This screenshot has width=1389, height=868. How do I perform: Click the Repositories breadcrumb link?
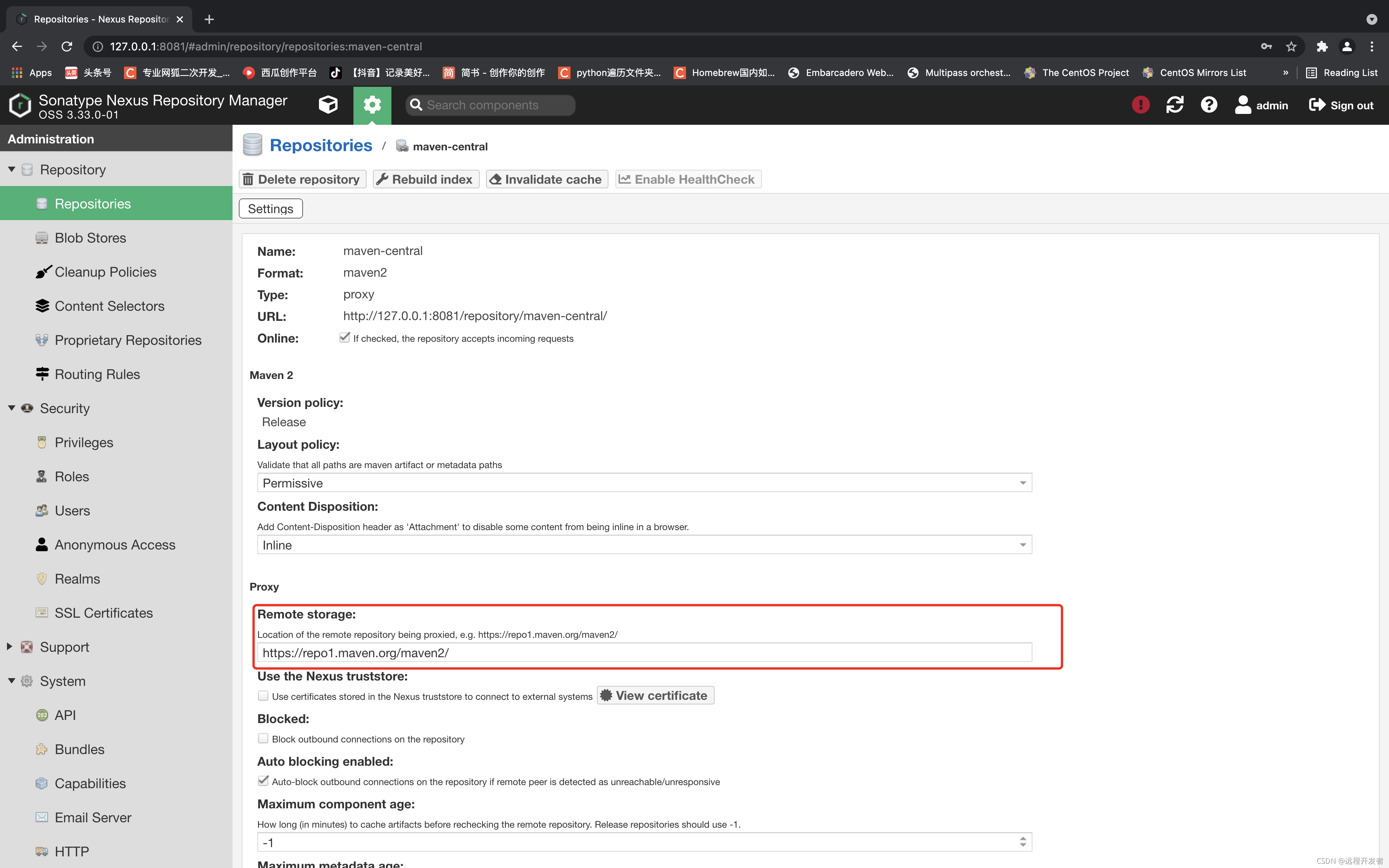[x=321, y=146]
